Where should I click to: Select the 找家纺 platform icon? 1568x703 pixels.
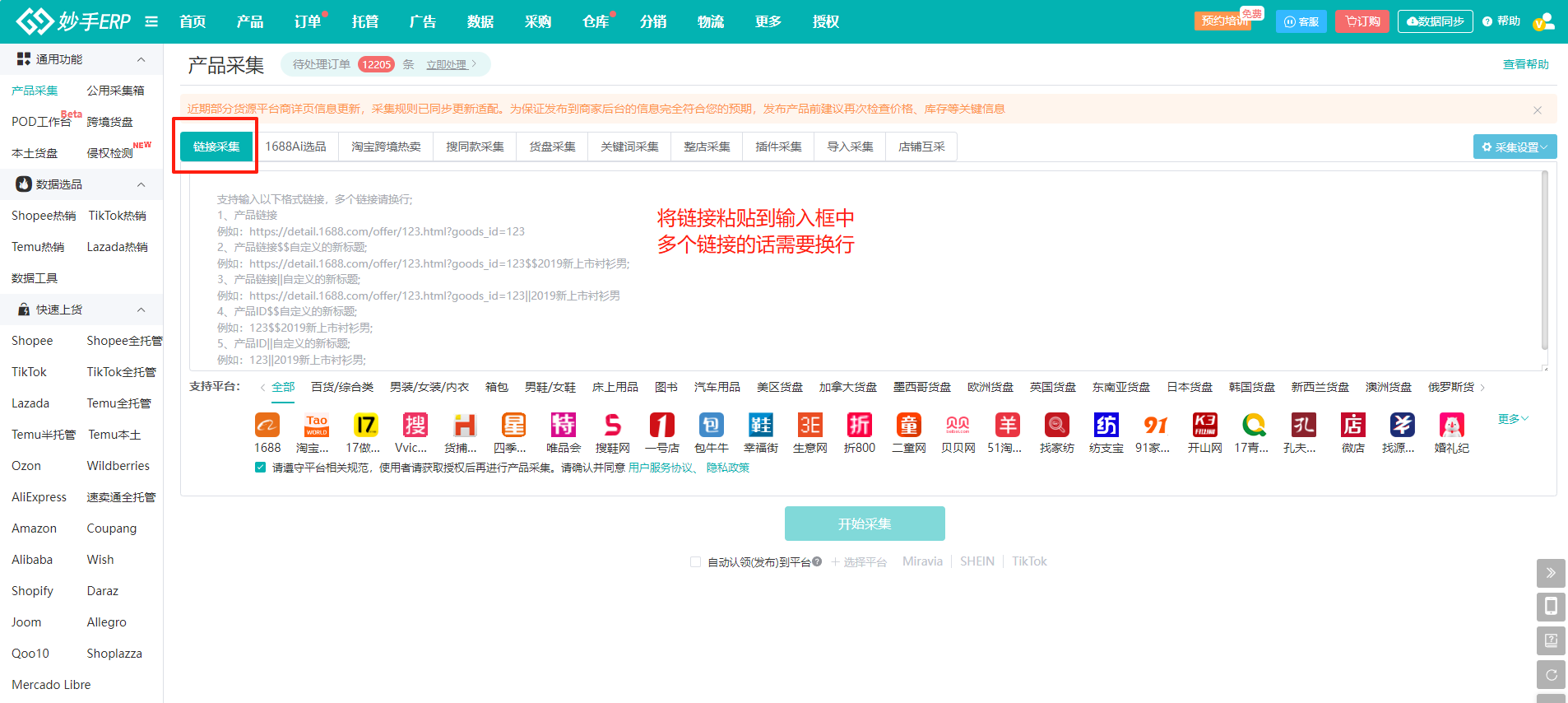pyautogui.click(x=1057, y=425)
